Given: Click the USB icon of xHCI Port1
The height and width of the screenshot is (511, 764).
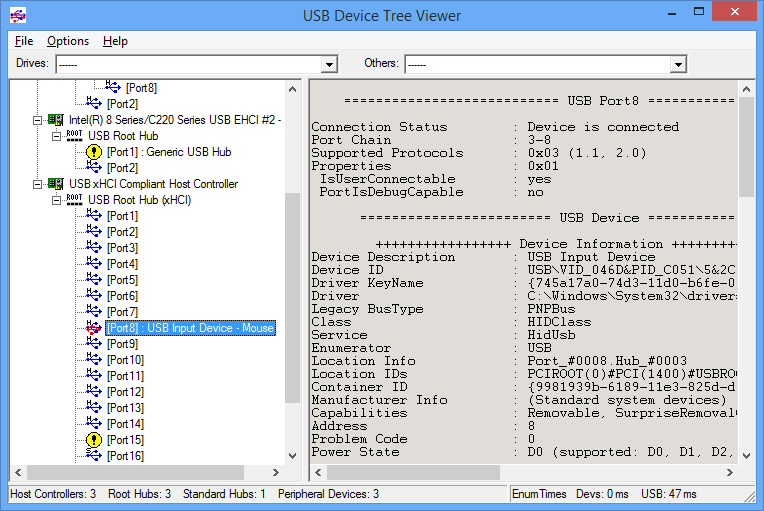Looking at the screenshot, I should click(x=94, y=215).
